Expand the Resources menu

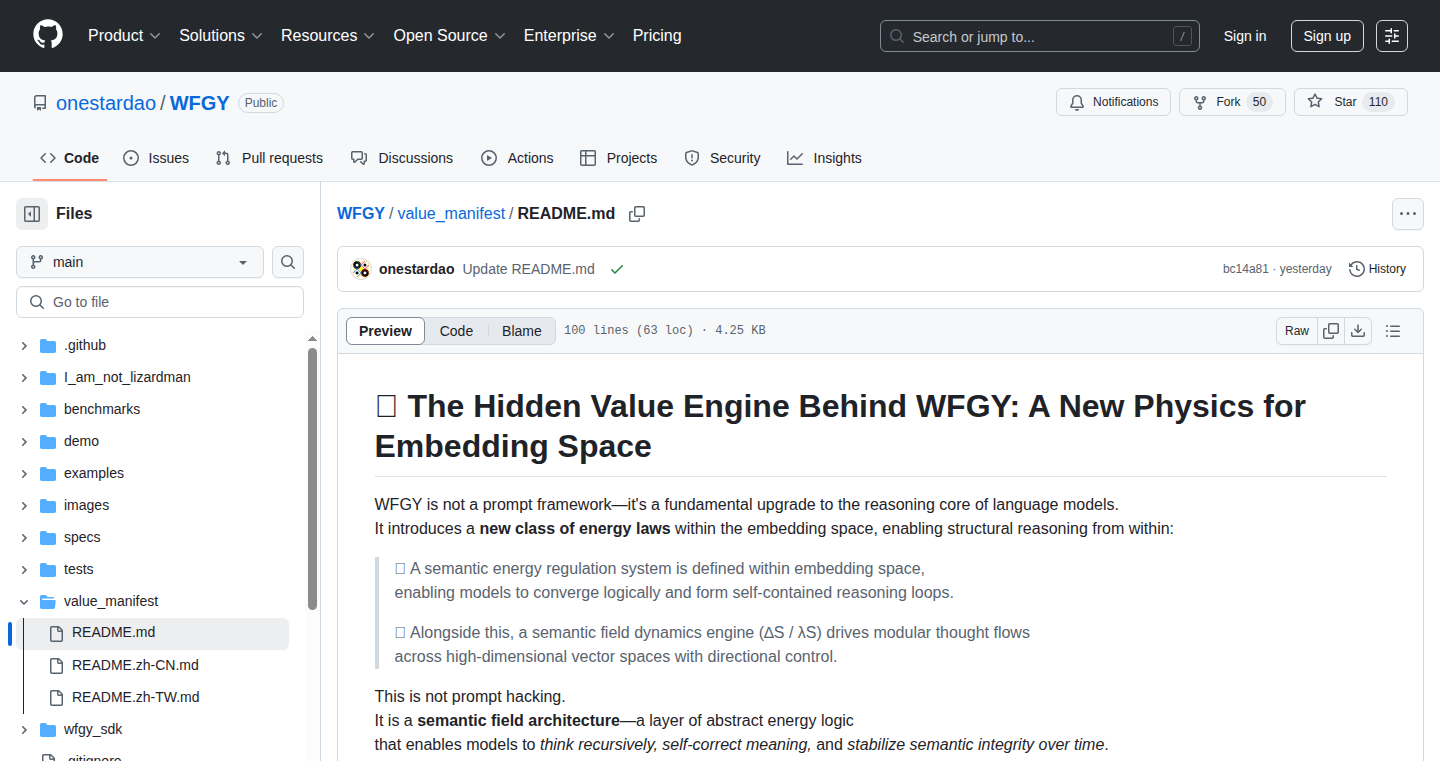[x=328, y=36]
